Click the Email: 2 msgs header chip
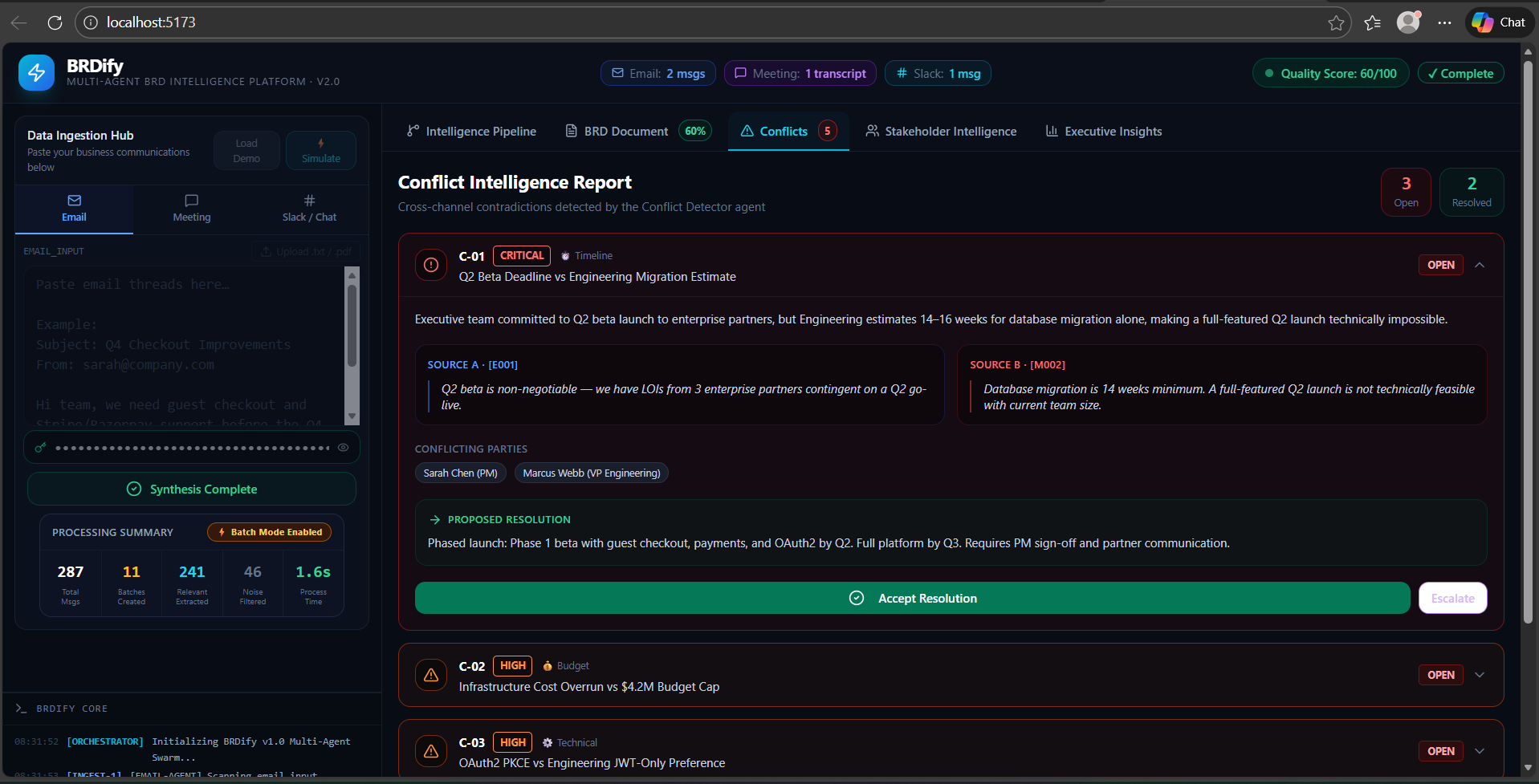1539x784 pixels. (x=658, y=73)
